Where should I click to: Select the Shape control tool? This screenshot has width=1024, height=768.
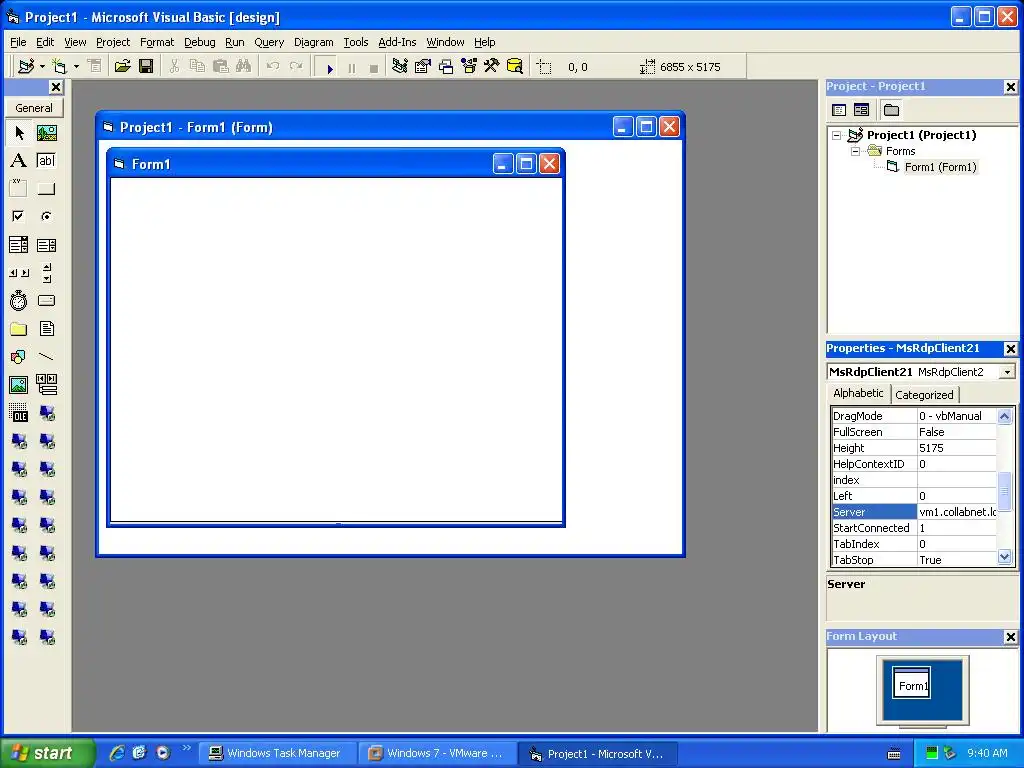point(19,357)
